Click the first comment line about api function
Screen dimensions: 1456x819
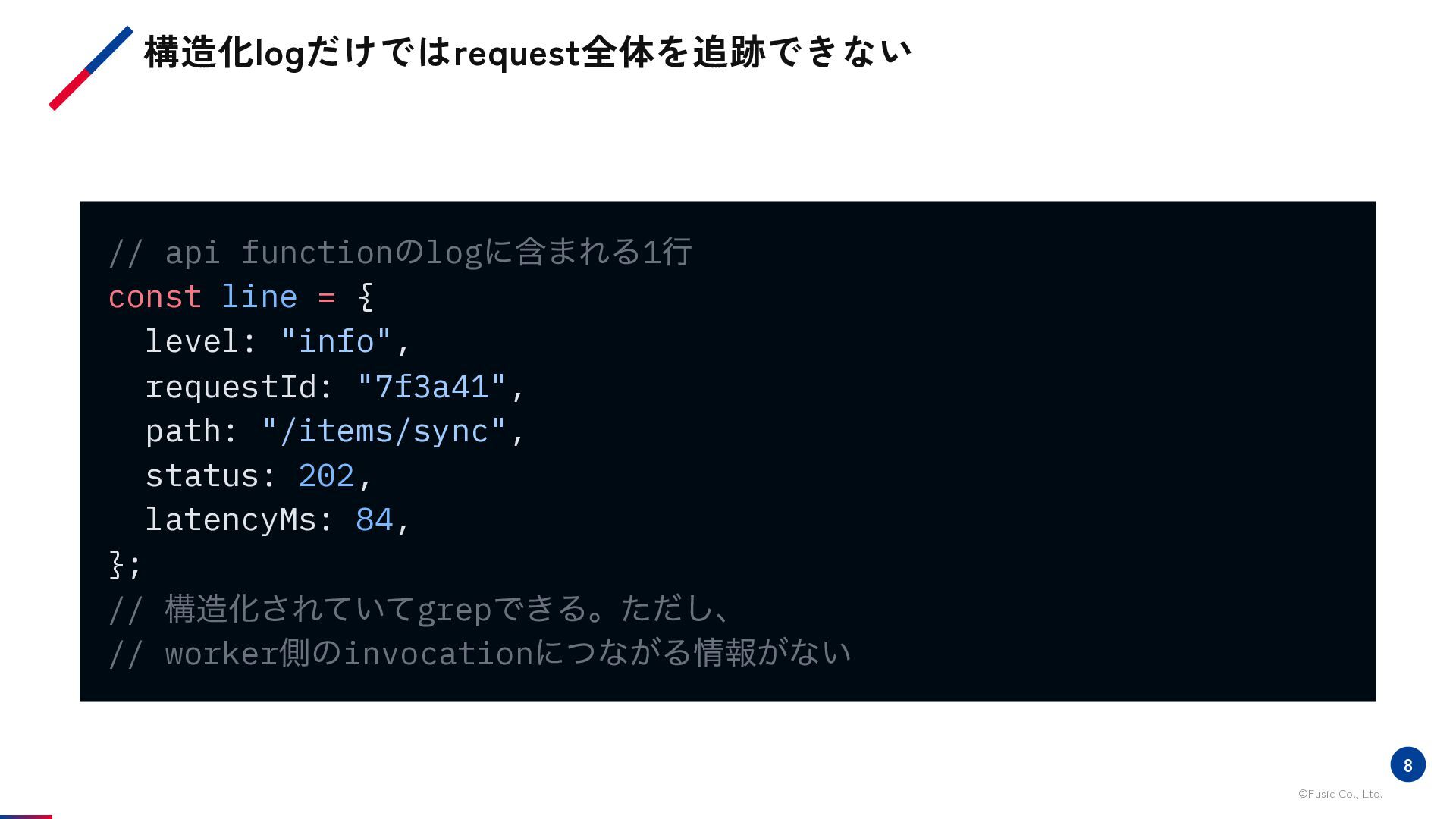click(x=400, y=252)
